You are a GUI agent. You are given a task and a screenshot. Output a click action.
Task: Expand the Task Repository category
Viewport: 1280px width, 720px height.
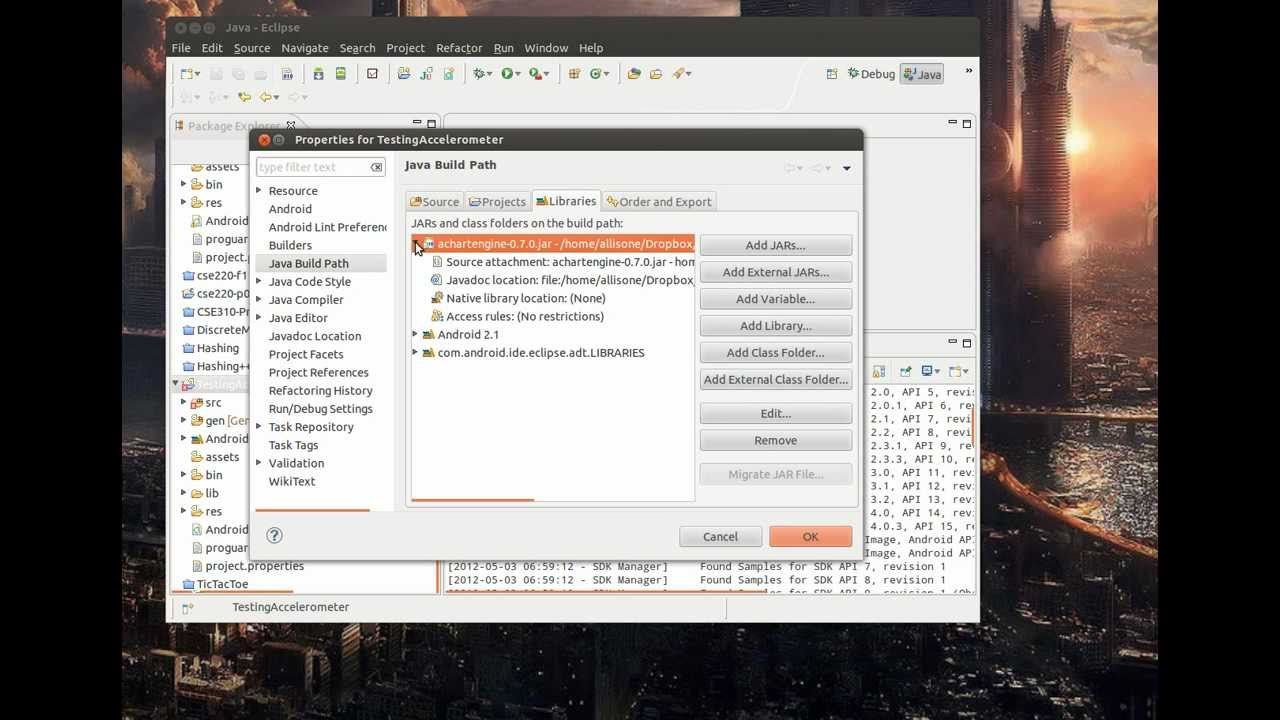pos(259,427)
